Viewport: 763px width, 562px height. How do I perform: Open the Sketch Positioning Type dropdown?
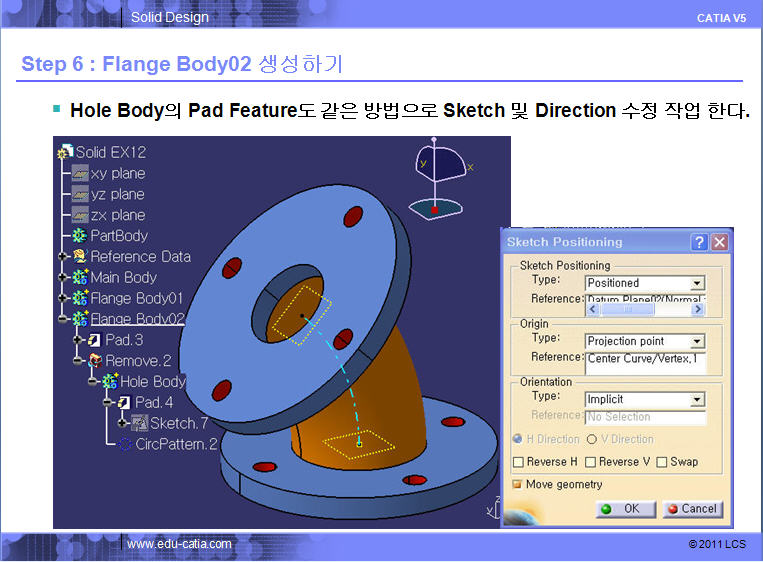[x=697, y=283]
